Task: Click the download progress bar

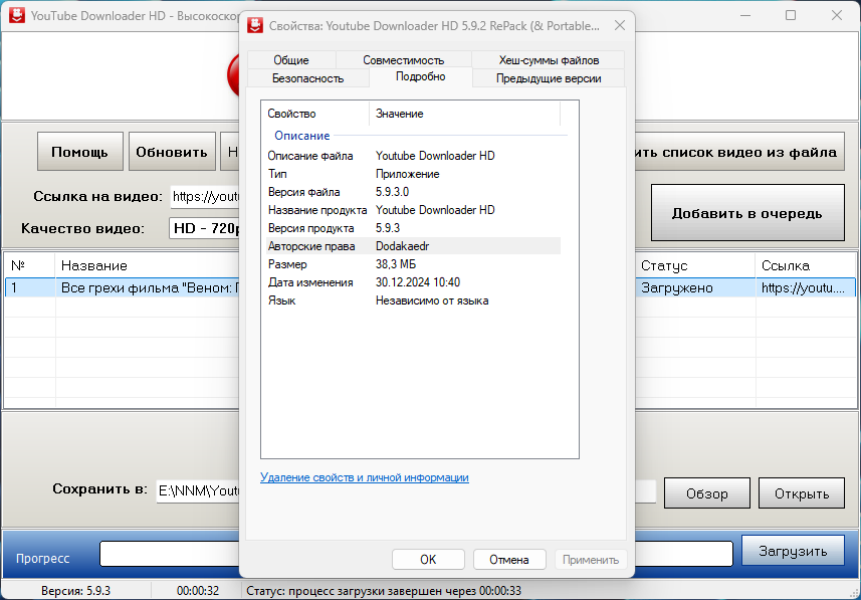Action: 169,554
